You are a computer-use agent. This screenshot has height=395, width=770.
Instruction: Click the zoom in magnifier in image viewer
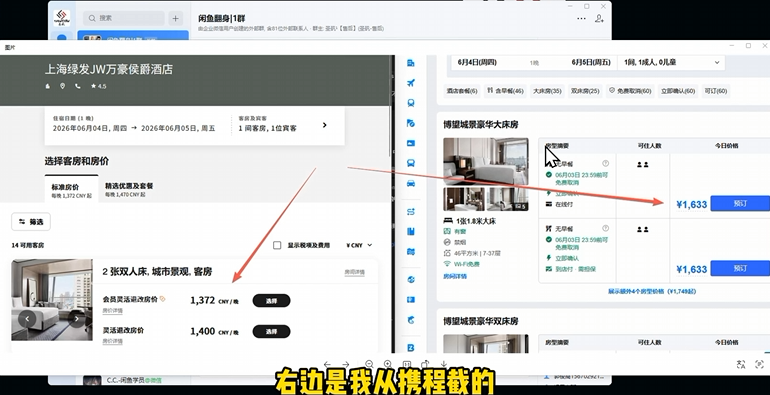(388, 364)
